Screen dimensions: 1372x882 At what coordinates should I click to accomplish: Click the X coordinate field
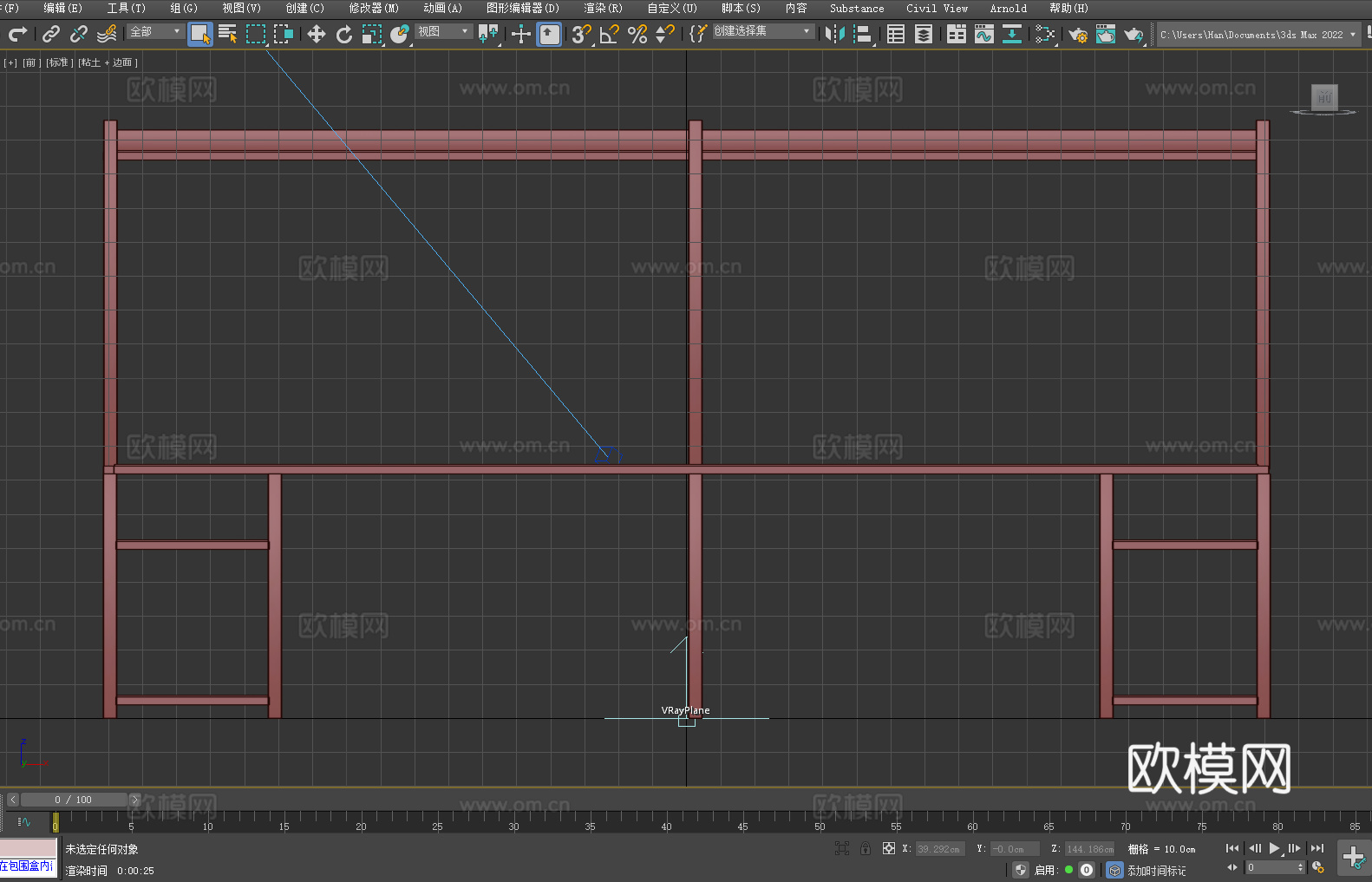coord(939,849)
